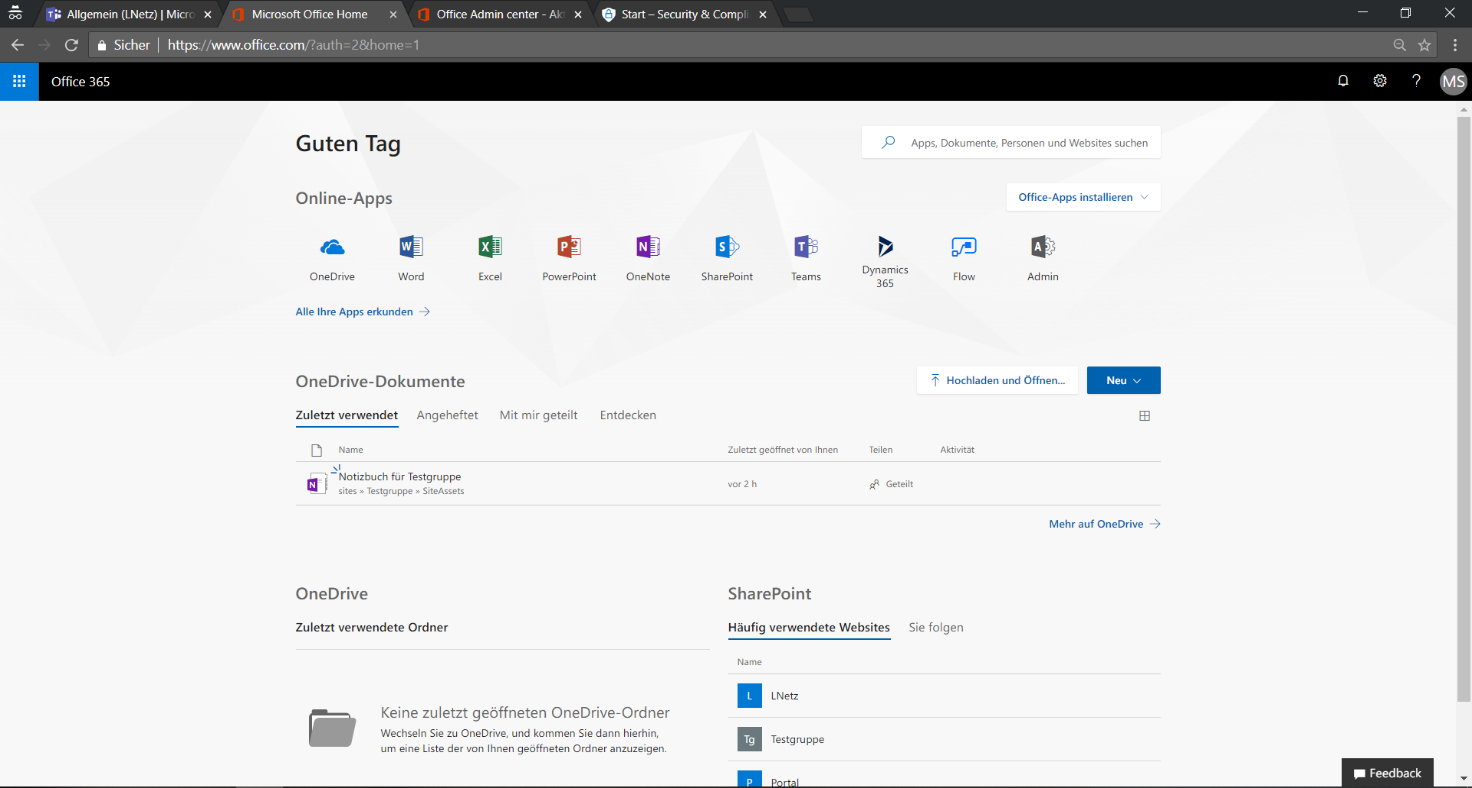Open OneNote online app
The image size is (1472, 788).
click(648, 247)
